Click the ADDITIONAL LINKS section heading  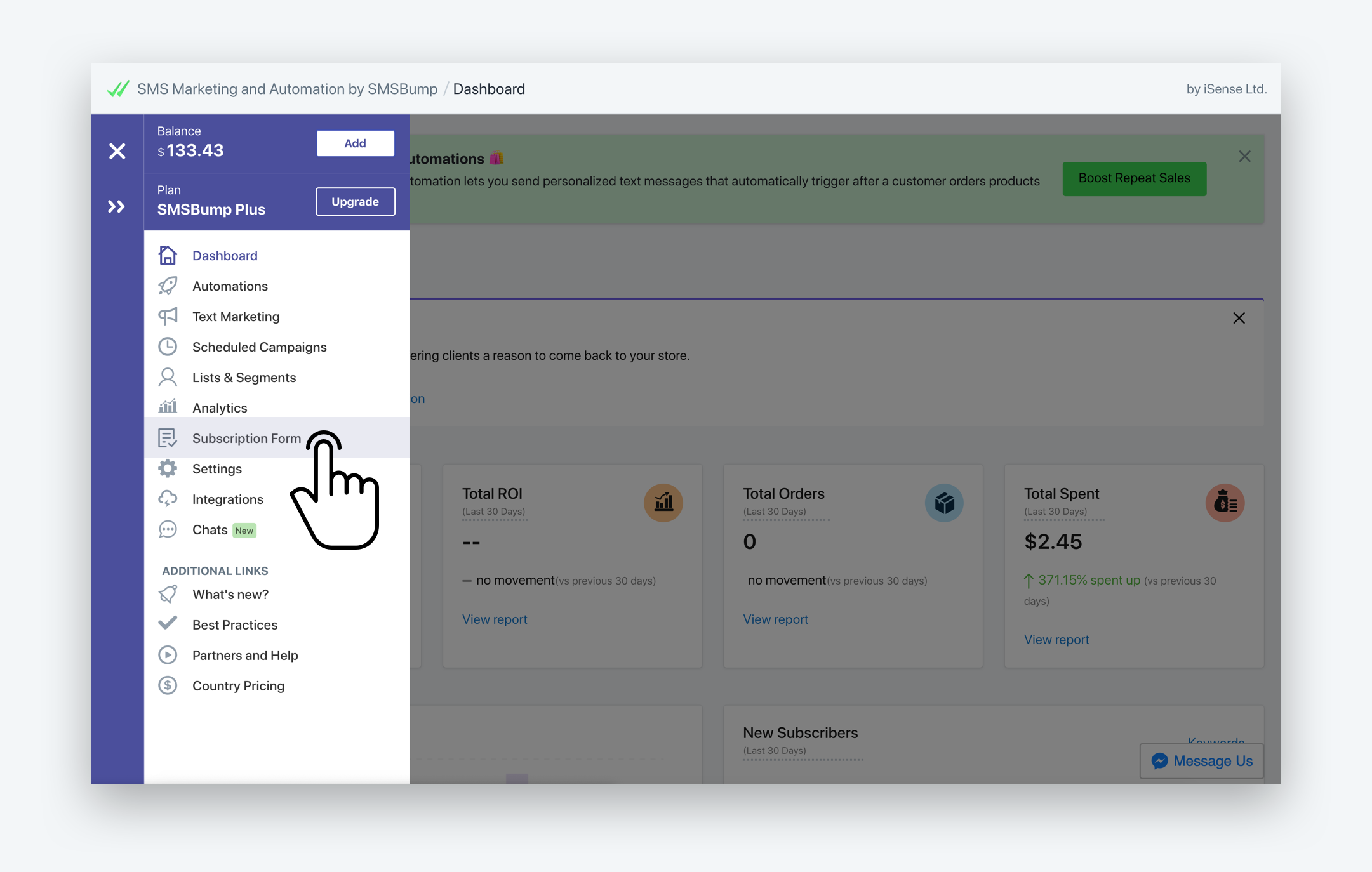tap(215, 571)
